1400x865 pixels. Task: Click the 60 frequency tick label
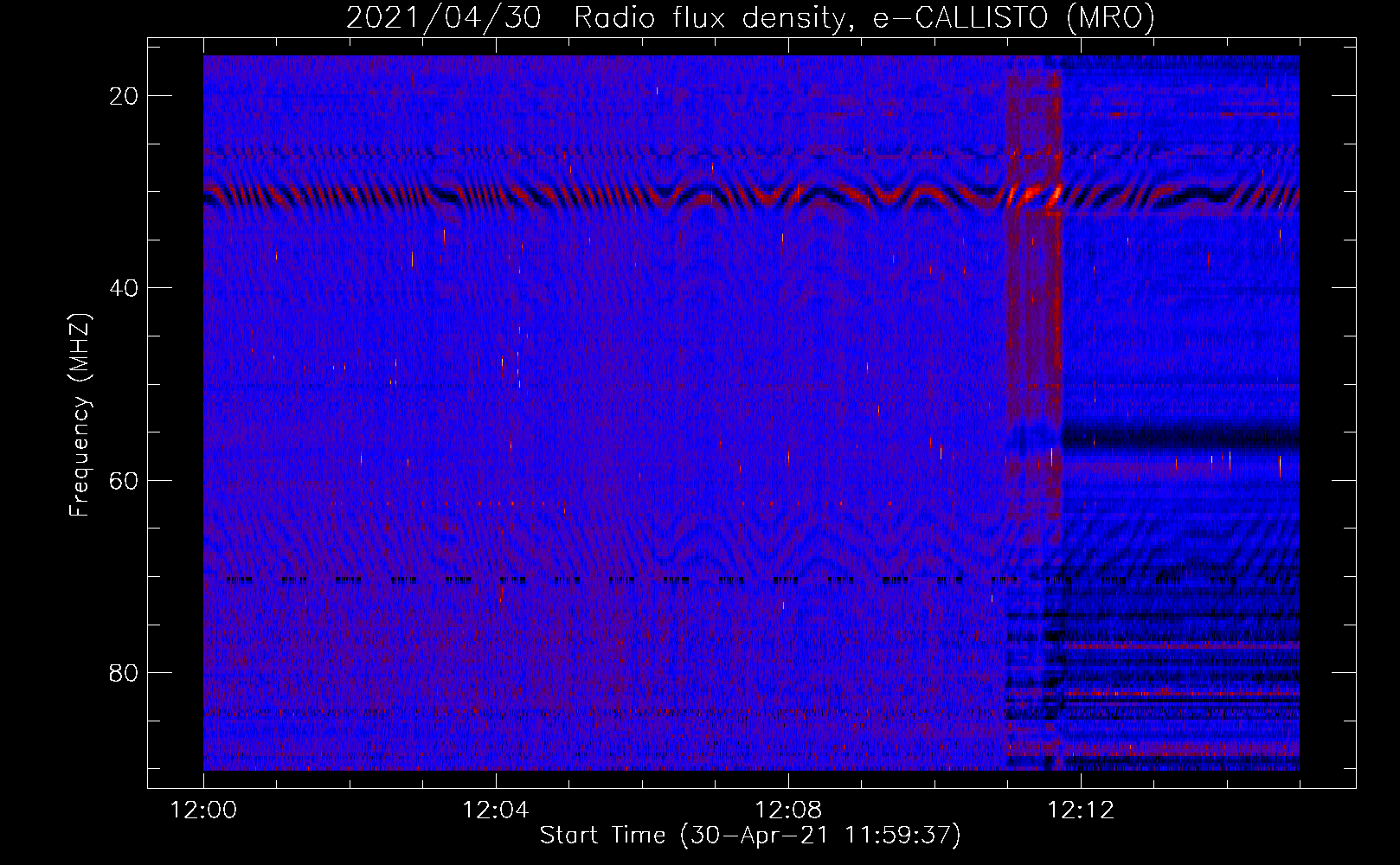pyautogui.click(x=125, y=480)
